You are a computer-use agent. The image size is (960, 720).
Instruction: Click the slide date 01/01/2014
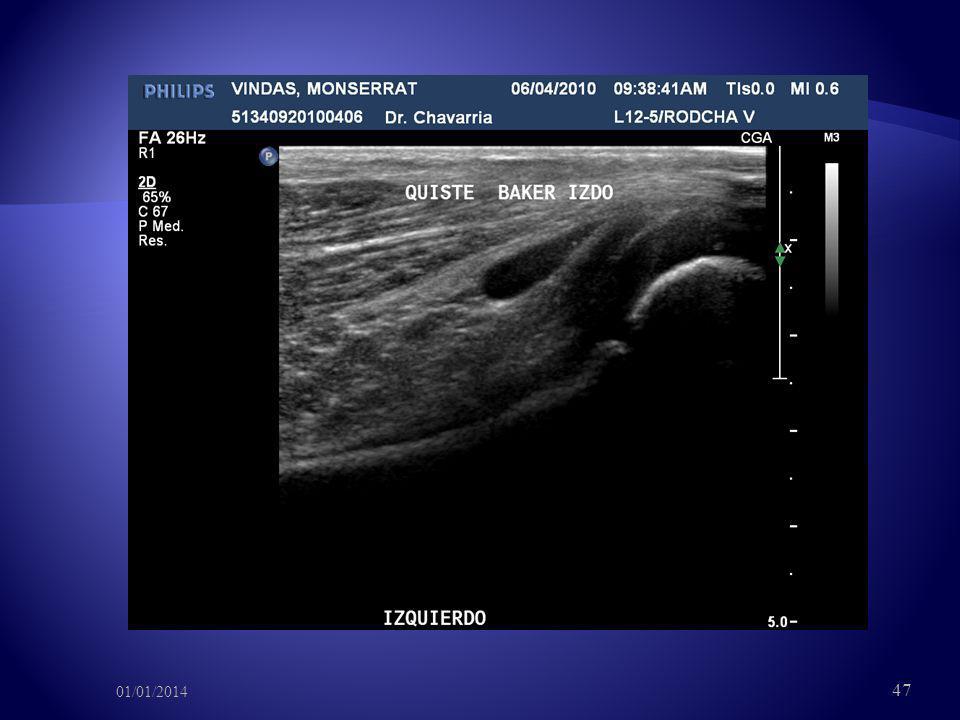[x=152, y=692]
